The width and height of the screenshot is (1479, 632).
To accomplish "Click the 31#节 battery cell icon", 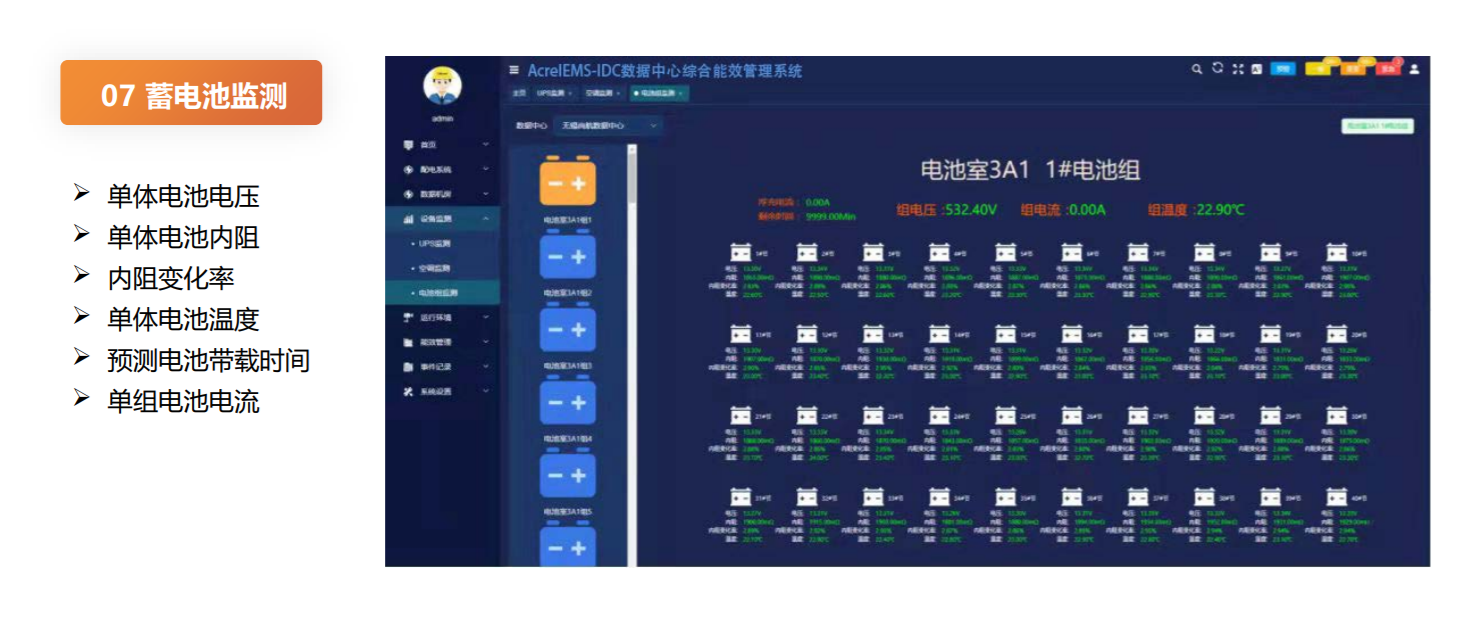I will click(741, 495).
